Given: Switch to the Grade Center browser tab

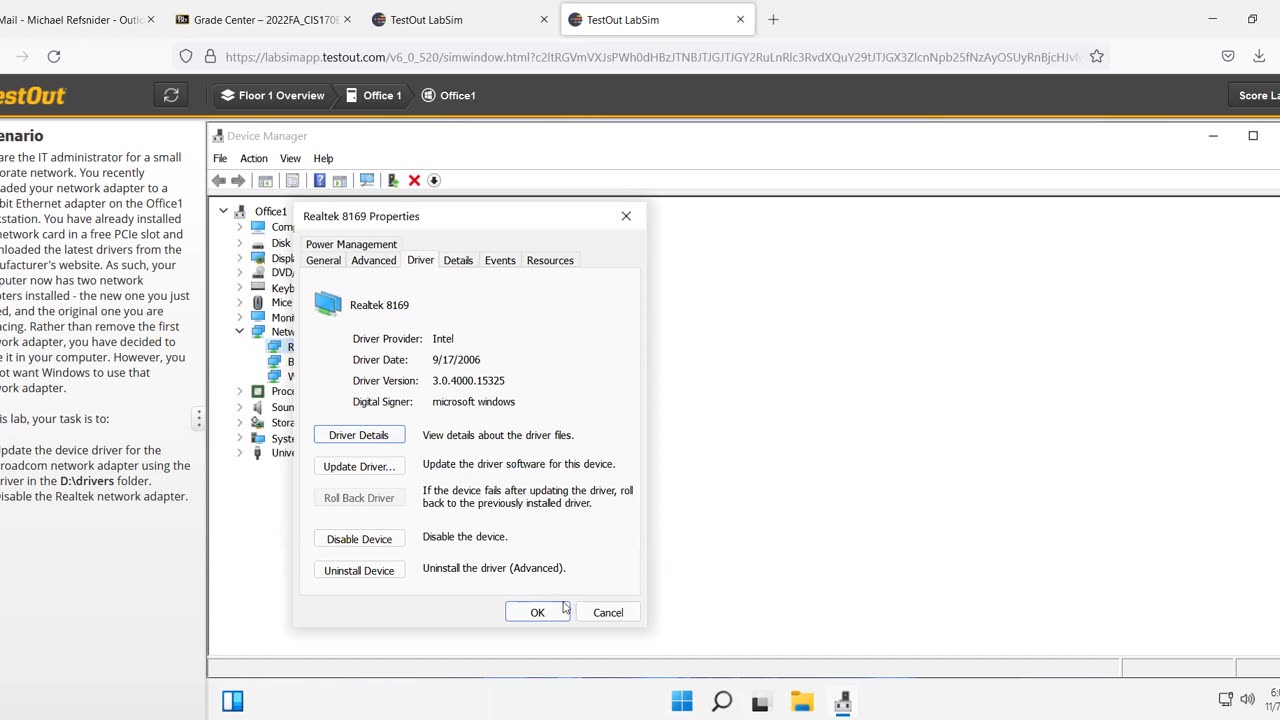Looking at the screenshot, I should 264,19.
